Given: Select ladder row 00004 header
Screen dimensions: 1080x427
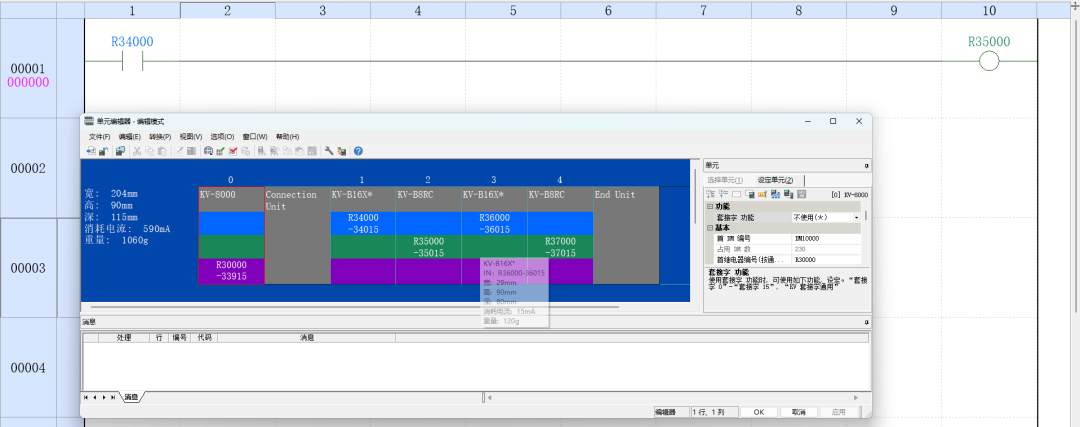Looking at the screenshot, I should point(29,368).
